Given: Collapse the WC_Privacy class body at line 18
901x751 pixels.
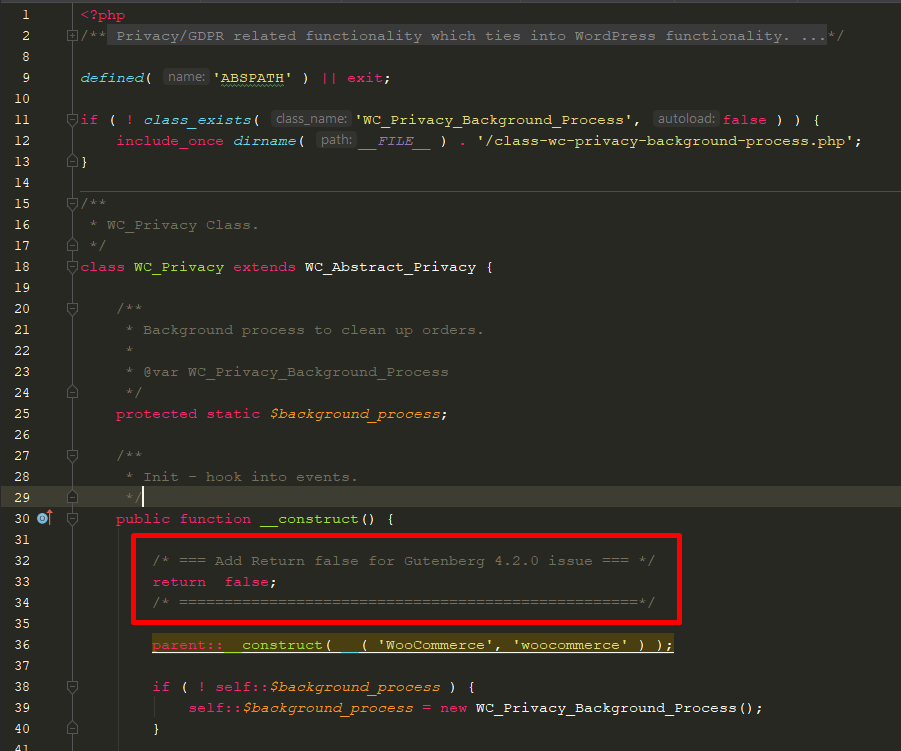Looking at the screenshot, I should pos(70,266).
